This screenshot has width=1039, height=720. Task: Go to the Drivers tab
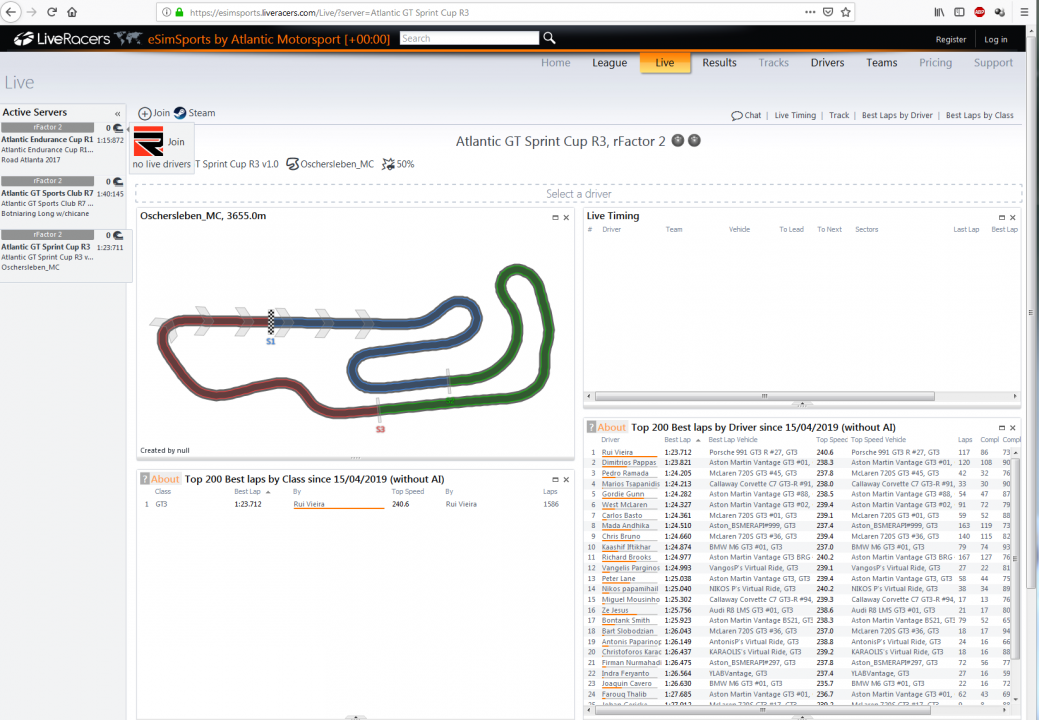(827, 62)
